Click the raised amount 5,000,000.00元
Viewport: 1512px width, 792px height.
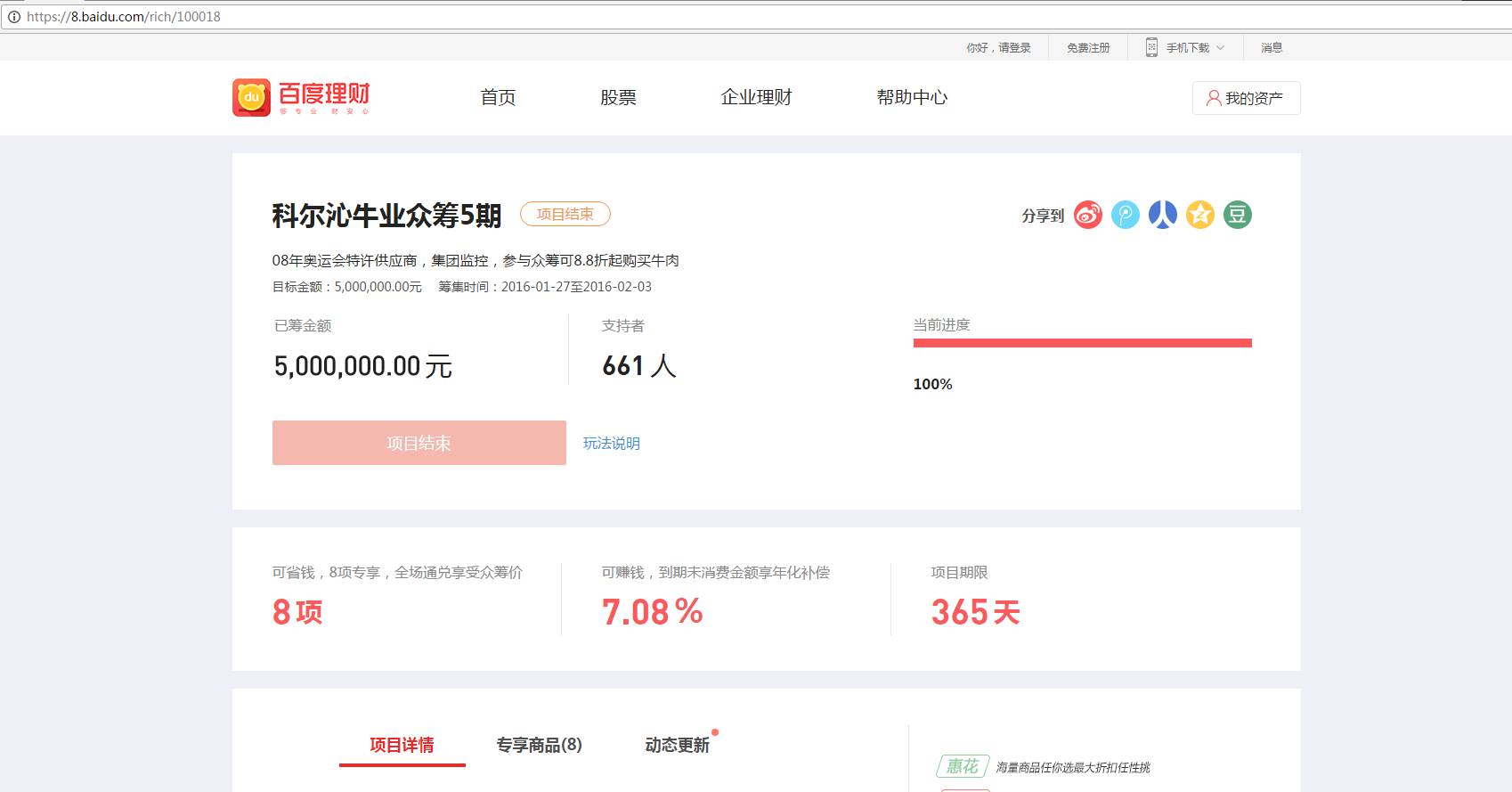(x=363, y=366)
